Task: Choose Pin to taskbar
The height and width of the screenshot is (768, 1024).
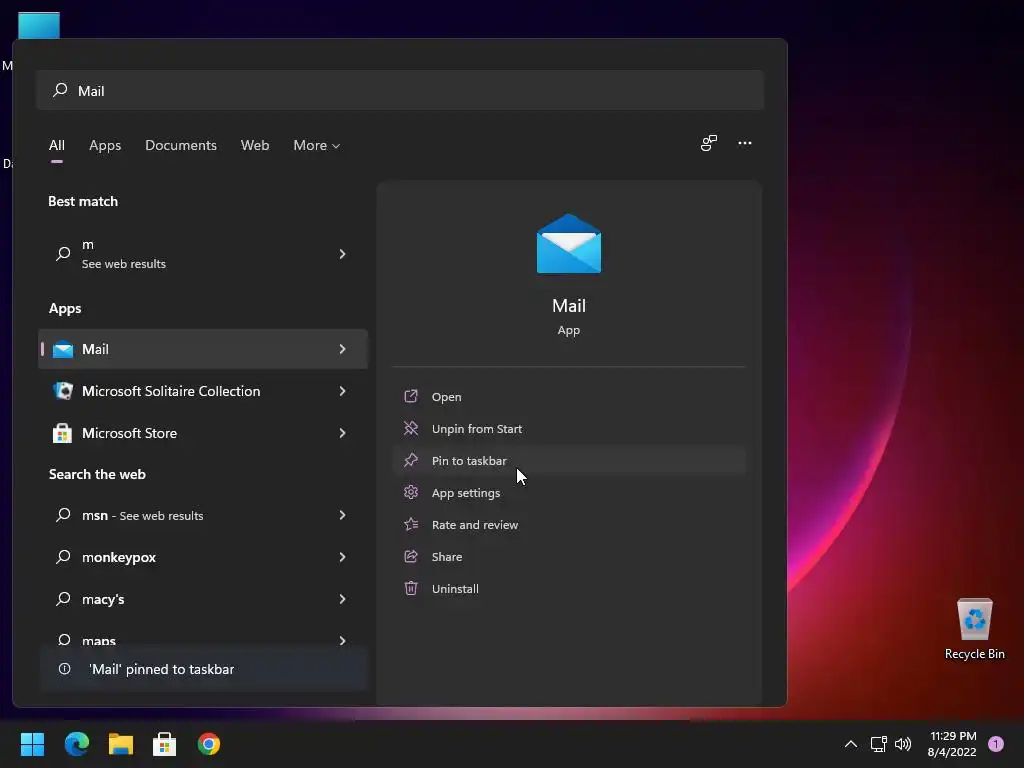Action: 569,460
